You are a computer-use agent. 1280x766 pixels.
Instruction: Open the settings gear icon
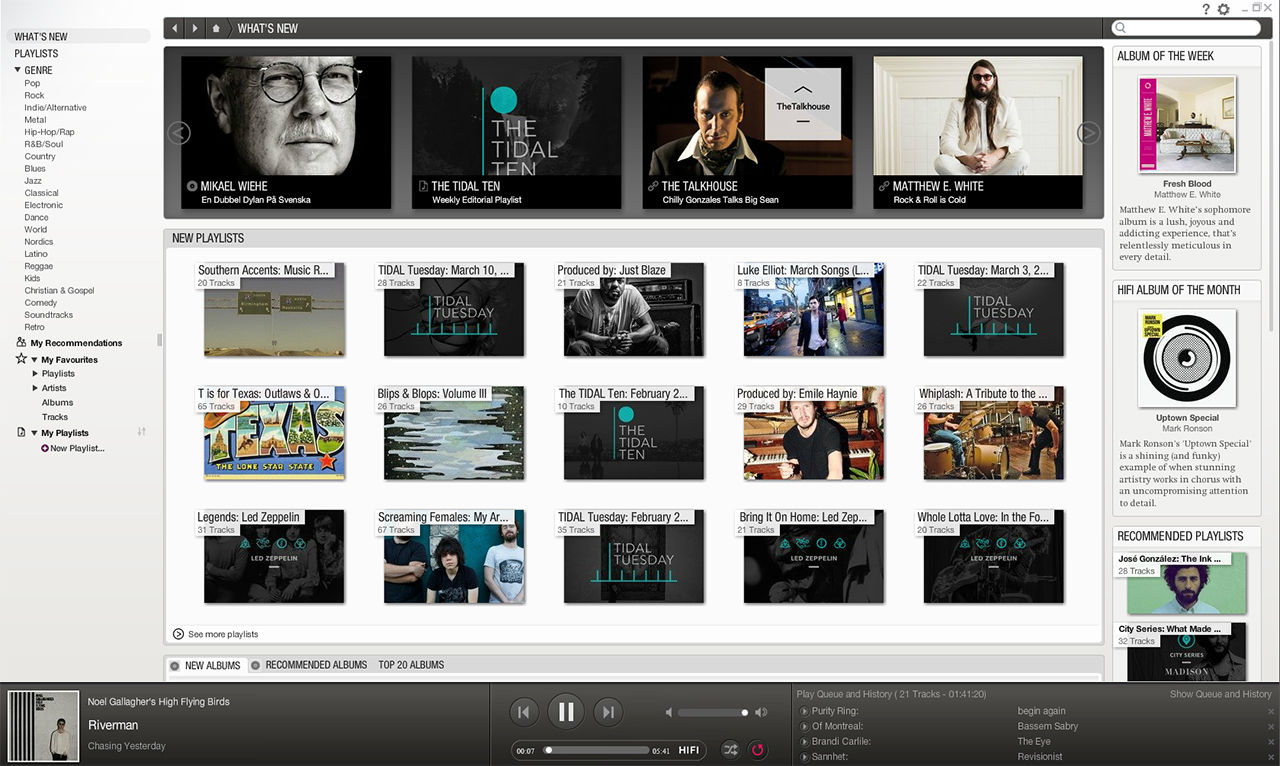click(1224, 9)
